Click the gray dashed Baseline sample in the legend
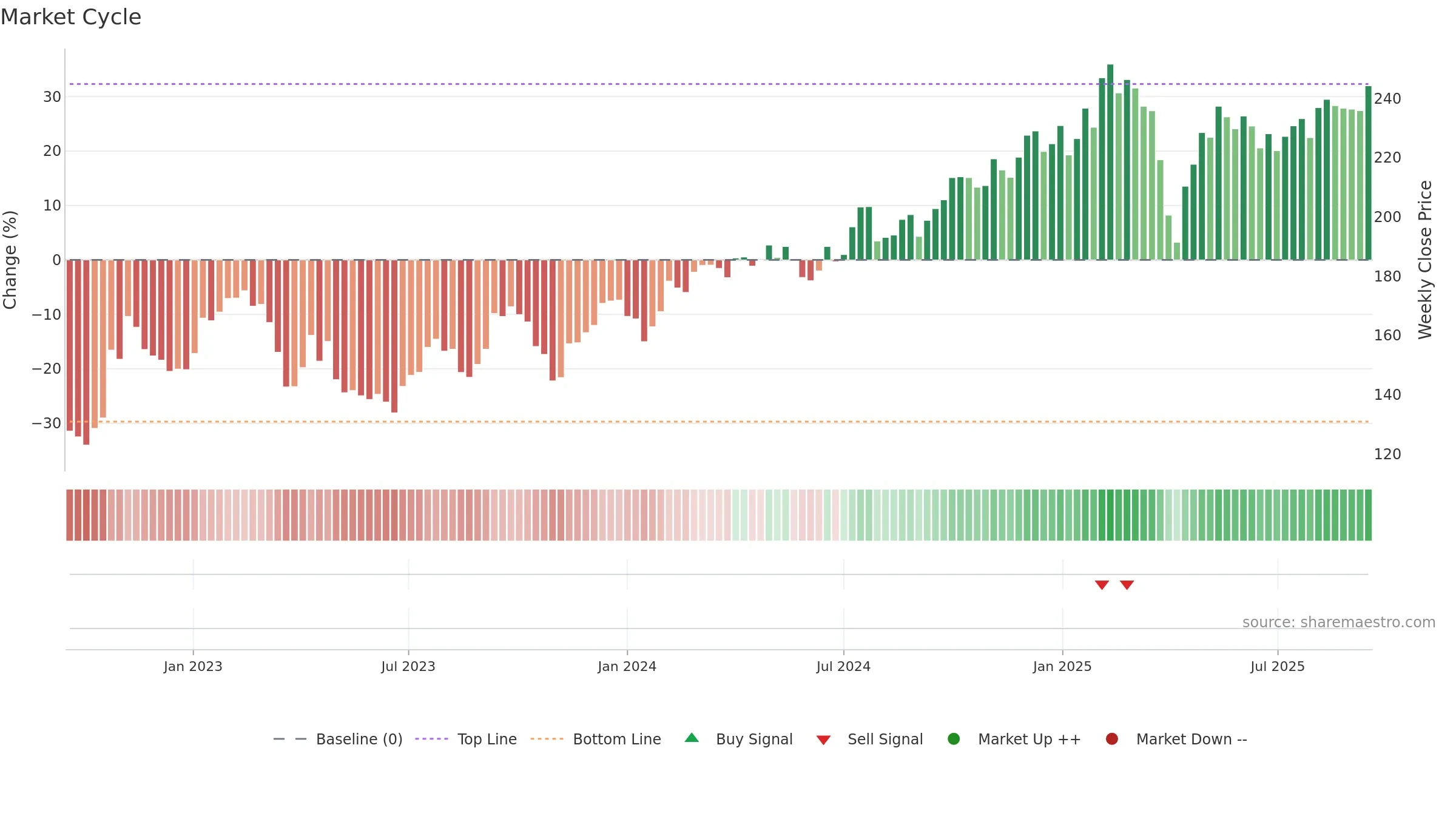1456x819 pixels. (x=290, y=739)
